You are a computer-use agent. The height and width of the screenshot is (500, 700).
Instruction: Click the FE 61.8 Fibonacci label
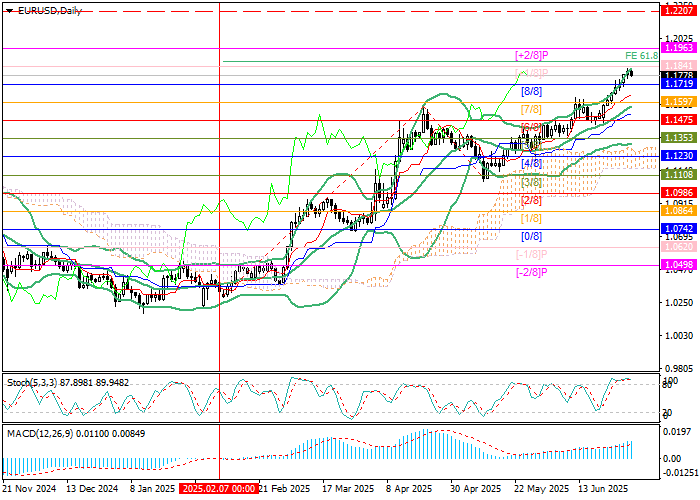pos(641,55)
